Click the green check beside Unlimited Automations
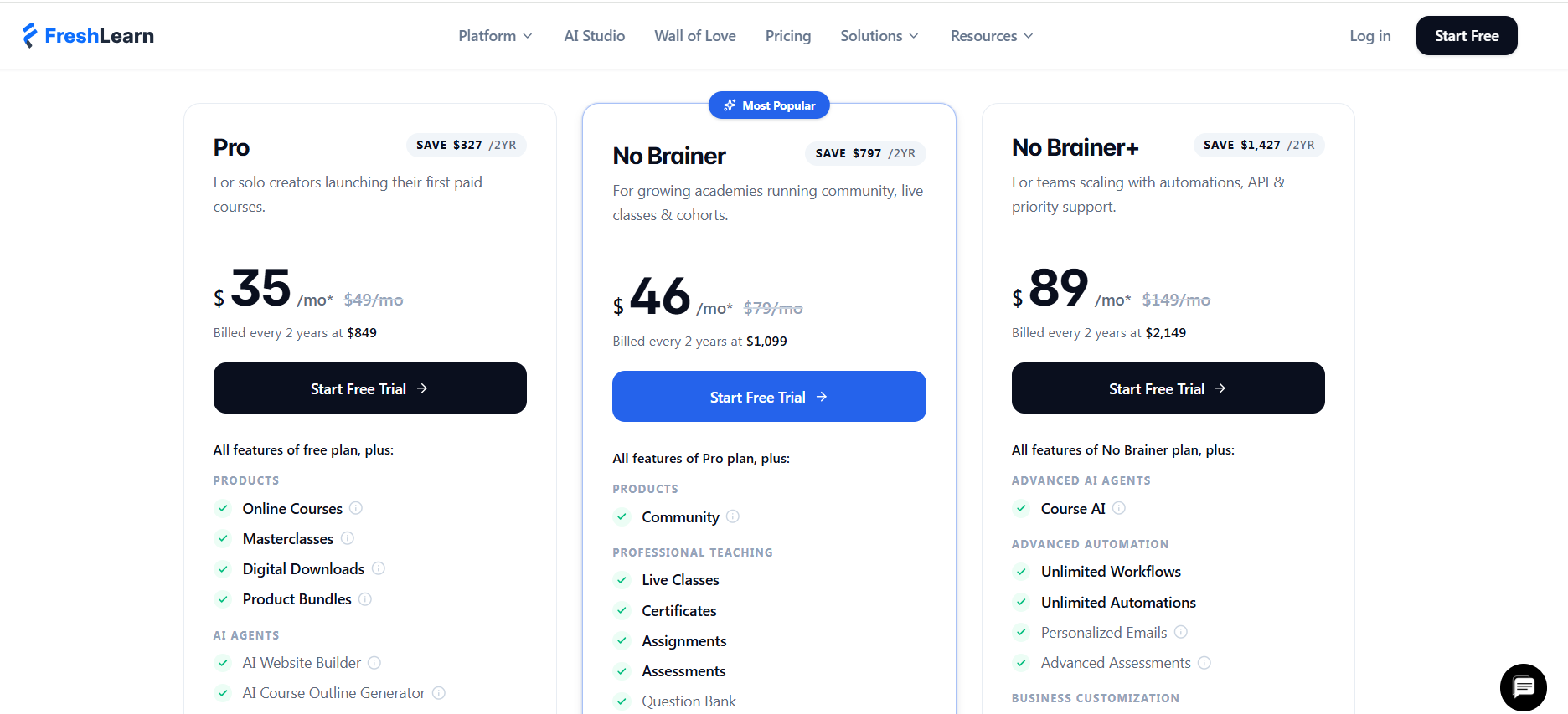The image size is (1568, 714). [x=1021, y=602]
